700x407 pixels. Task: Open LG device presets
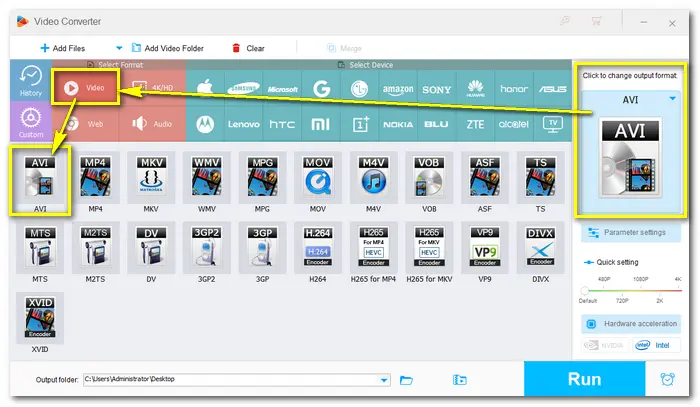(x=359, y=88)
